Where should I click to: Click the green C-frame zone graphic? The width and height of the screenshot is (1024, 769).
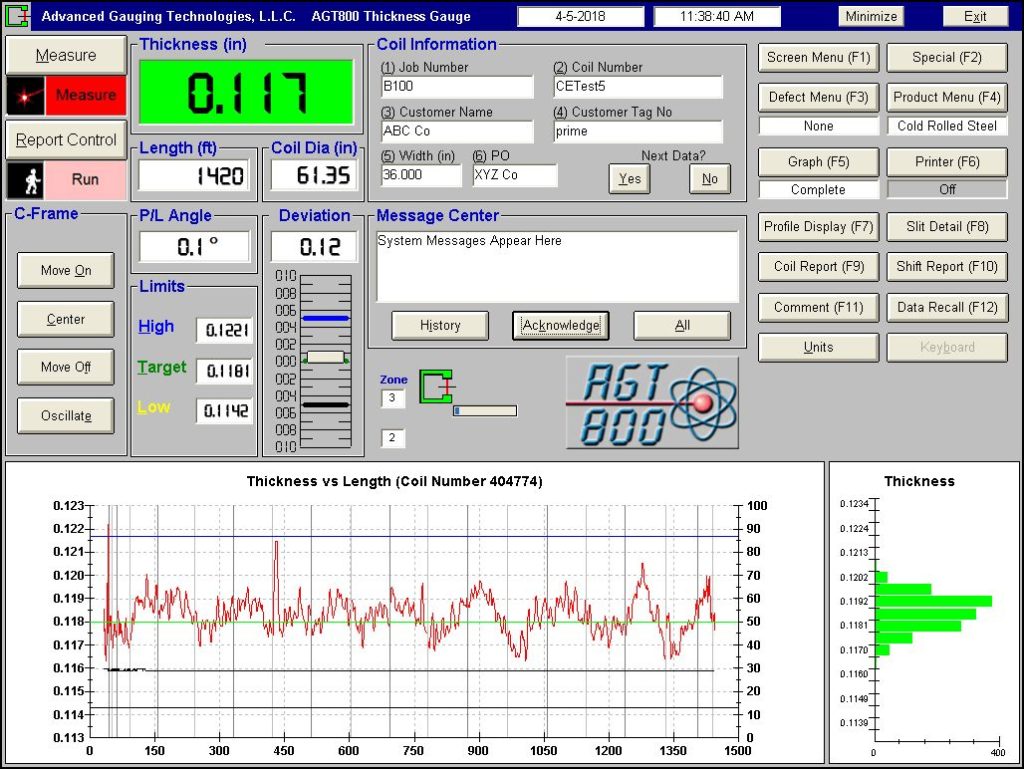point(435,388)
